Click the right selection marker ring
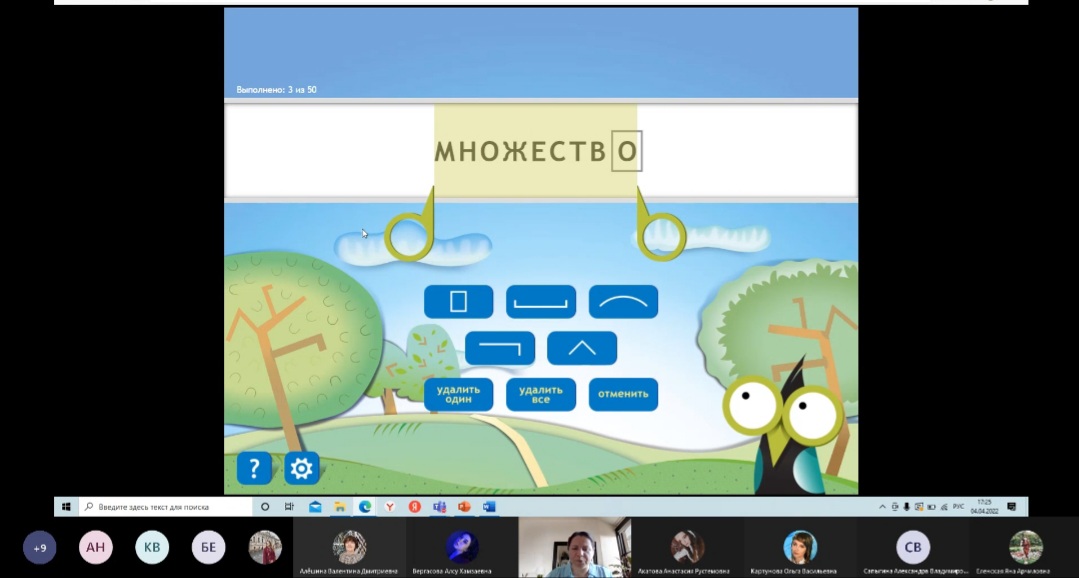This screenshot has height=578, width=1079. point(664,236)
